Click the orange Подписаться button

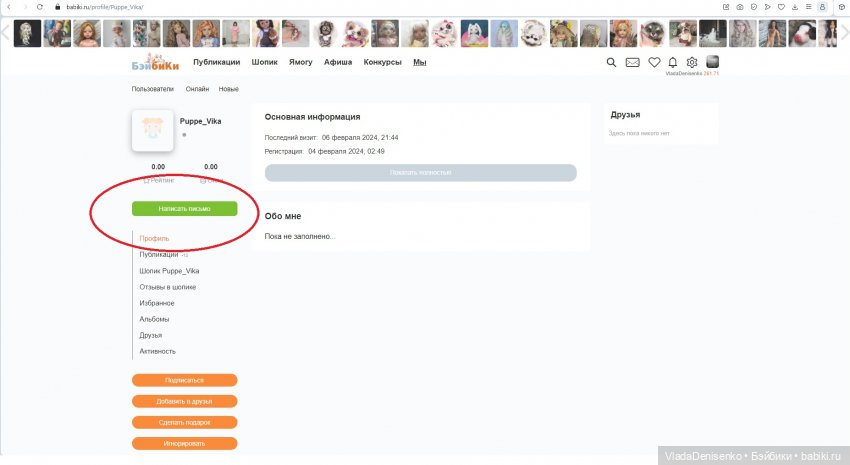point(184,380)
